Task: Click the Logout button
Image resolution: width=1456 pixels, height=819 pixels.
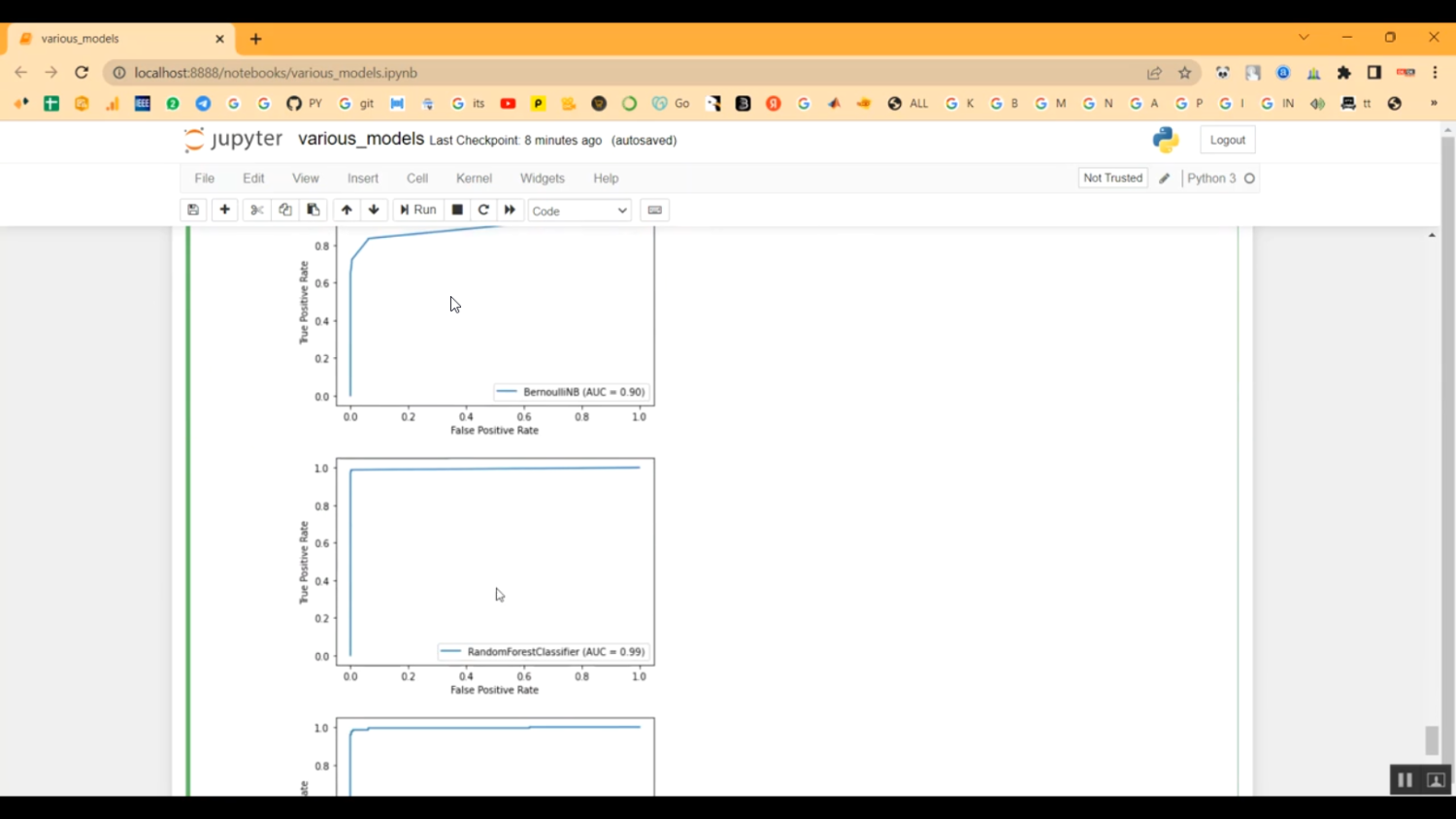Action: 1227,140
